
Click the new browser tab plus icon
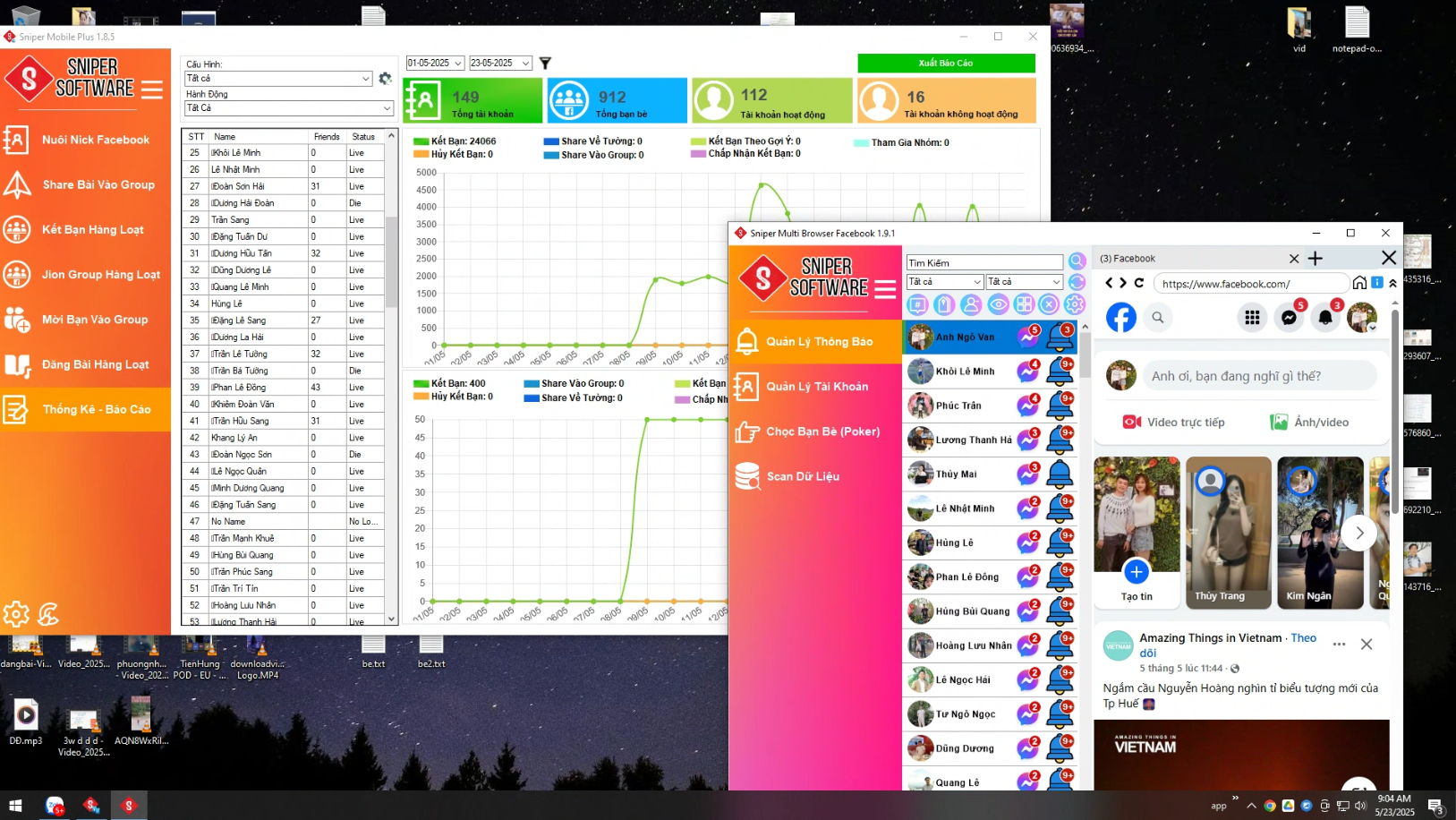pyautogui.click(x=1315, y=259)
